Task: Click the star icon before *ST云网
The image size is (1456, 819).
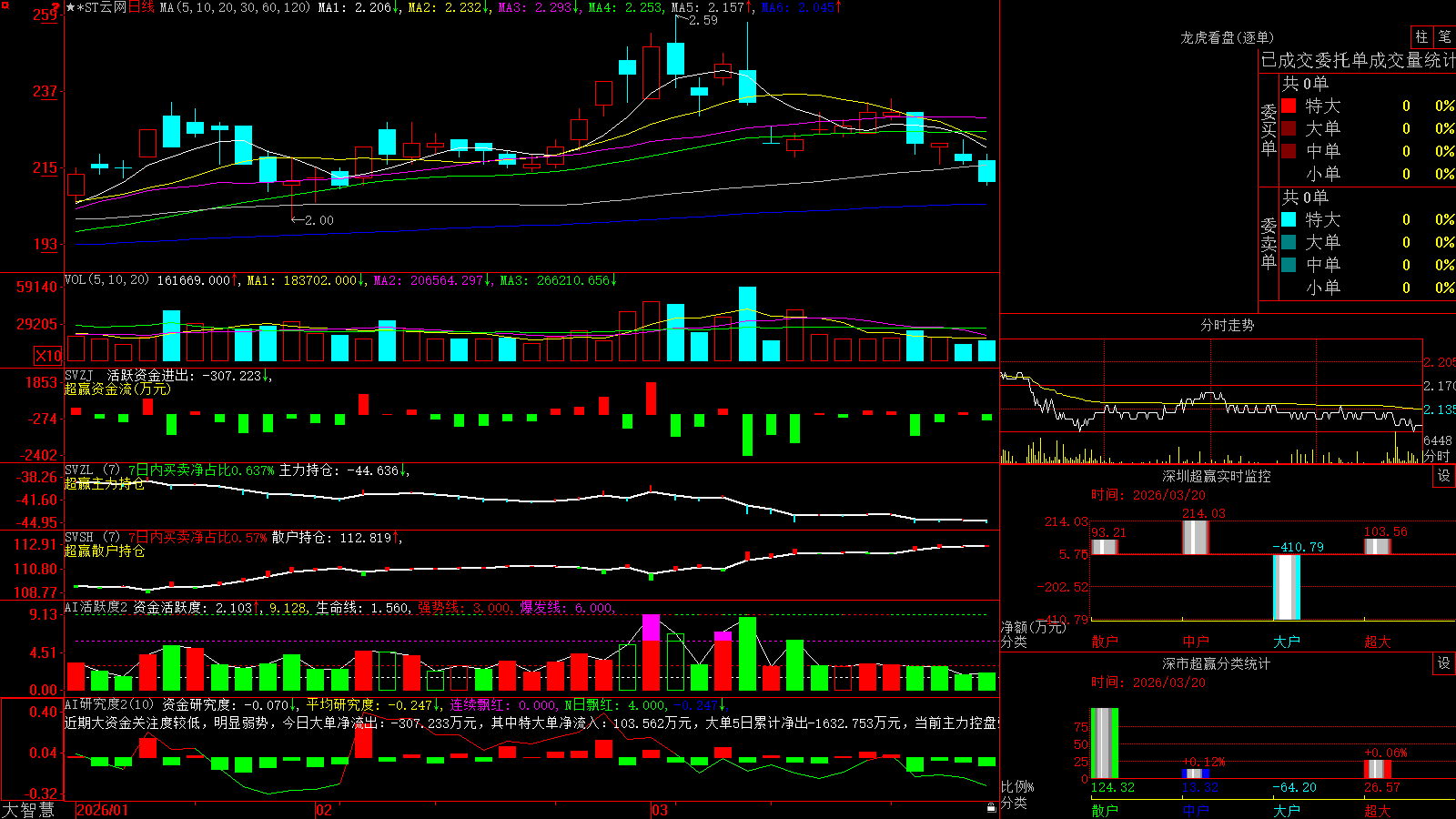Action: [71, 7]
